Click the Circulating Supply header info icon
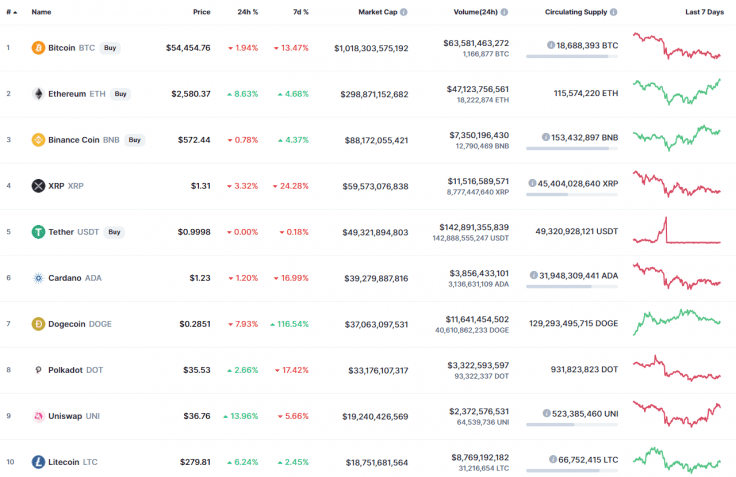Viewport: 736px width, 477px height. pos(613,12)
